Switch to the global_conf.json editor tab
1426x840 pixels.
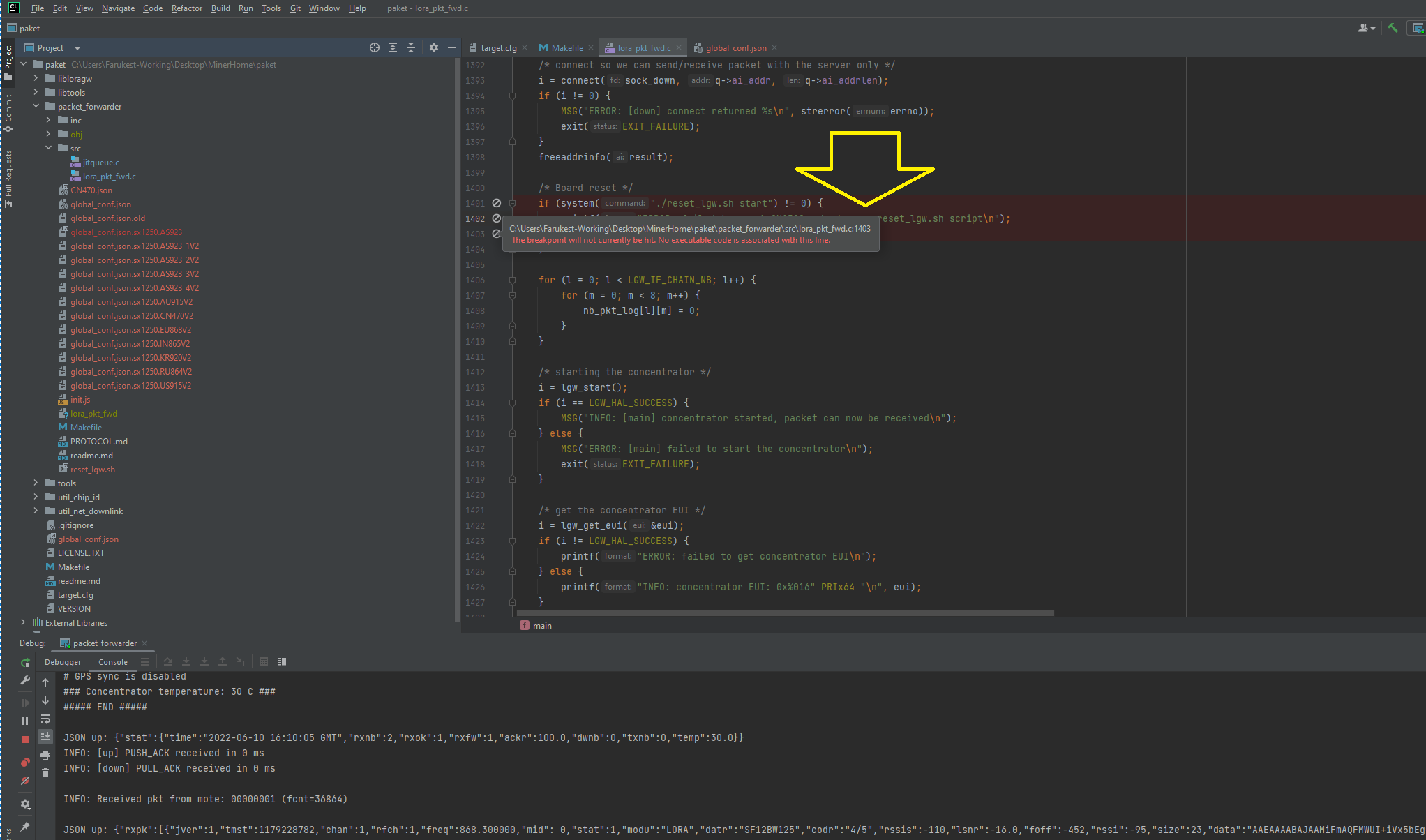(735, 48)
